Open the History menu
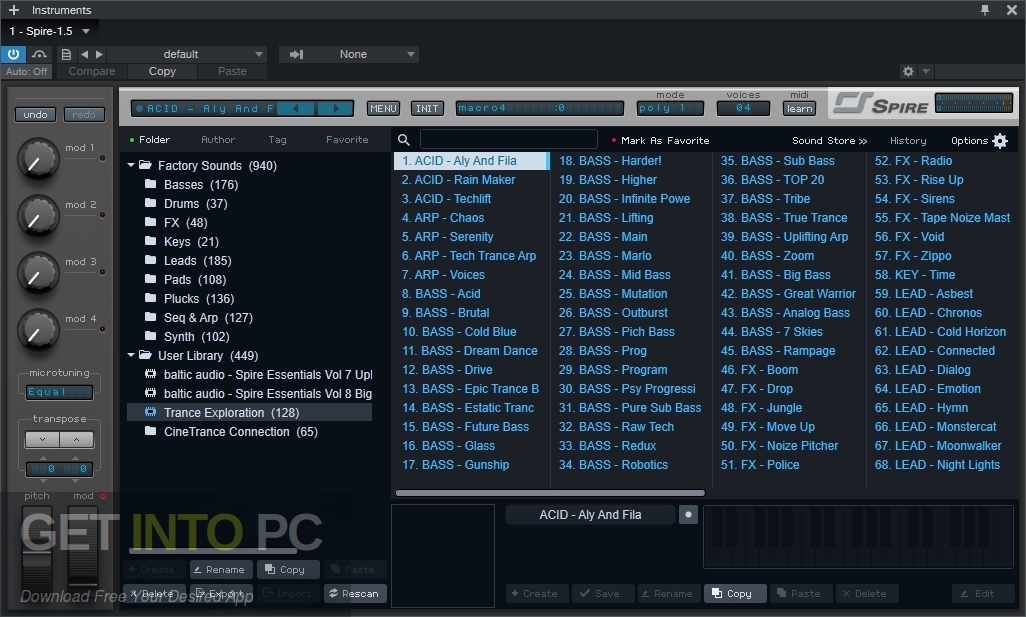Screen dimensions: 1026x617 [908, 141]
